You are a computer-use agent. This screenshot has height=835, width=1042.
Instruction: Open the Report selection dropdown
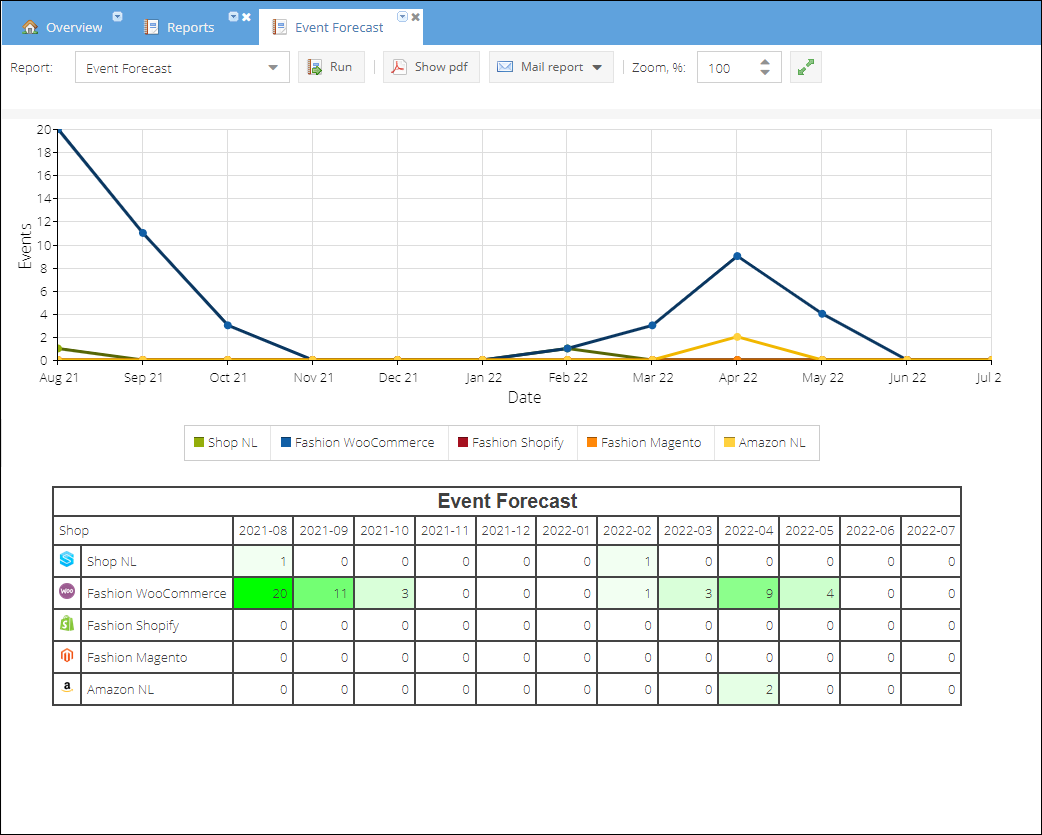click(182, 68)
